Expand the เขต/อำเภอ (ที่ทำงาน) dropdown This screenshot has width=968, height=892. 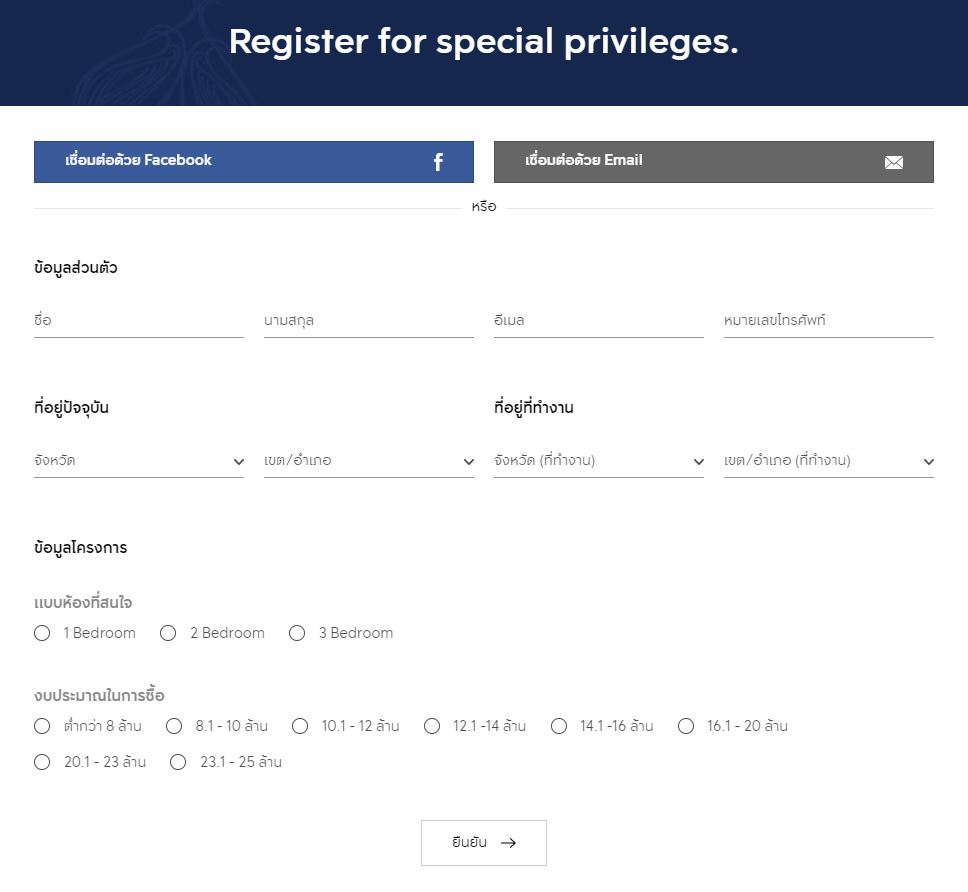pos(828,461)
